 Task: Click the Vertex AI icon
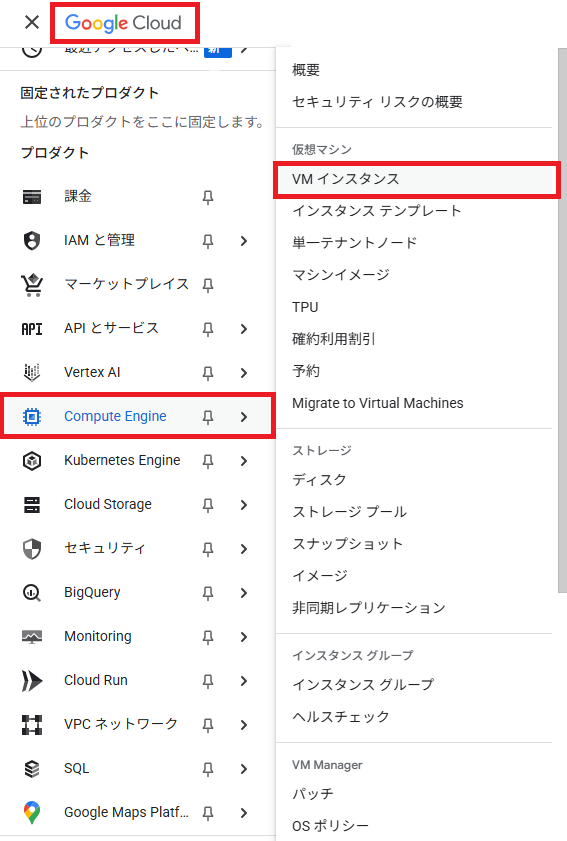32,372
